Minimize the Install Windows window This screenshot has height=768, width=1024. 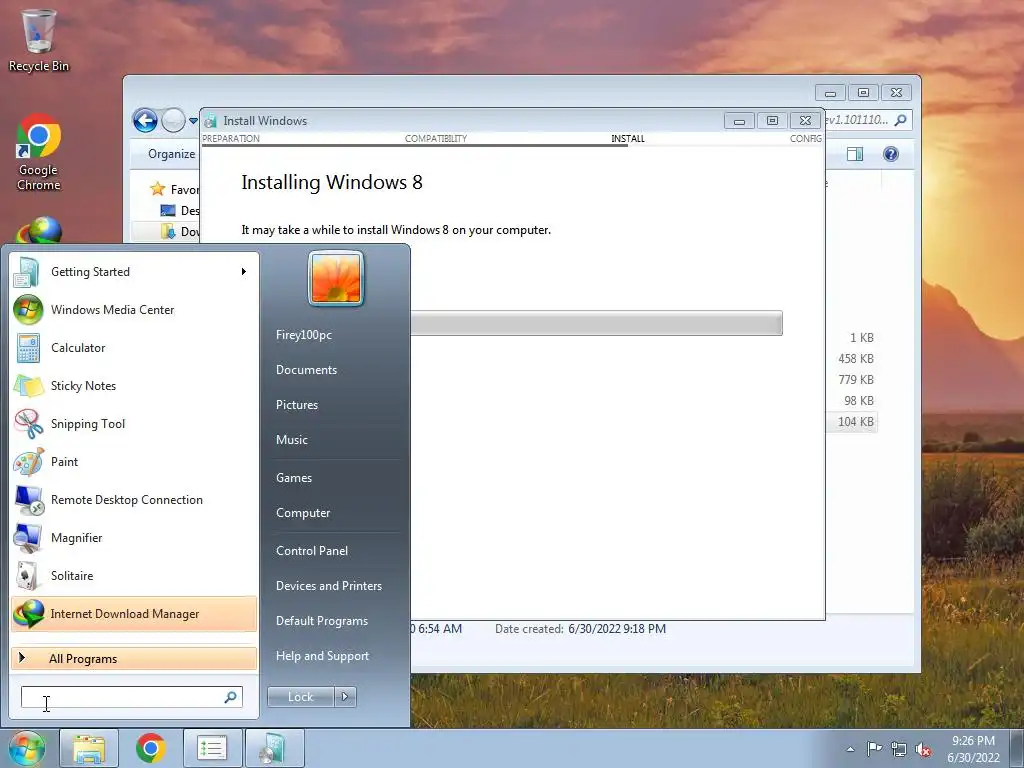click(739, 121)
